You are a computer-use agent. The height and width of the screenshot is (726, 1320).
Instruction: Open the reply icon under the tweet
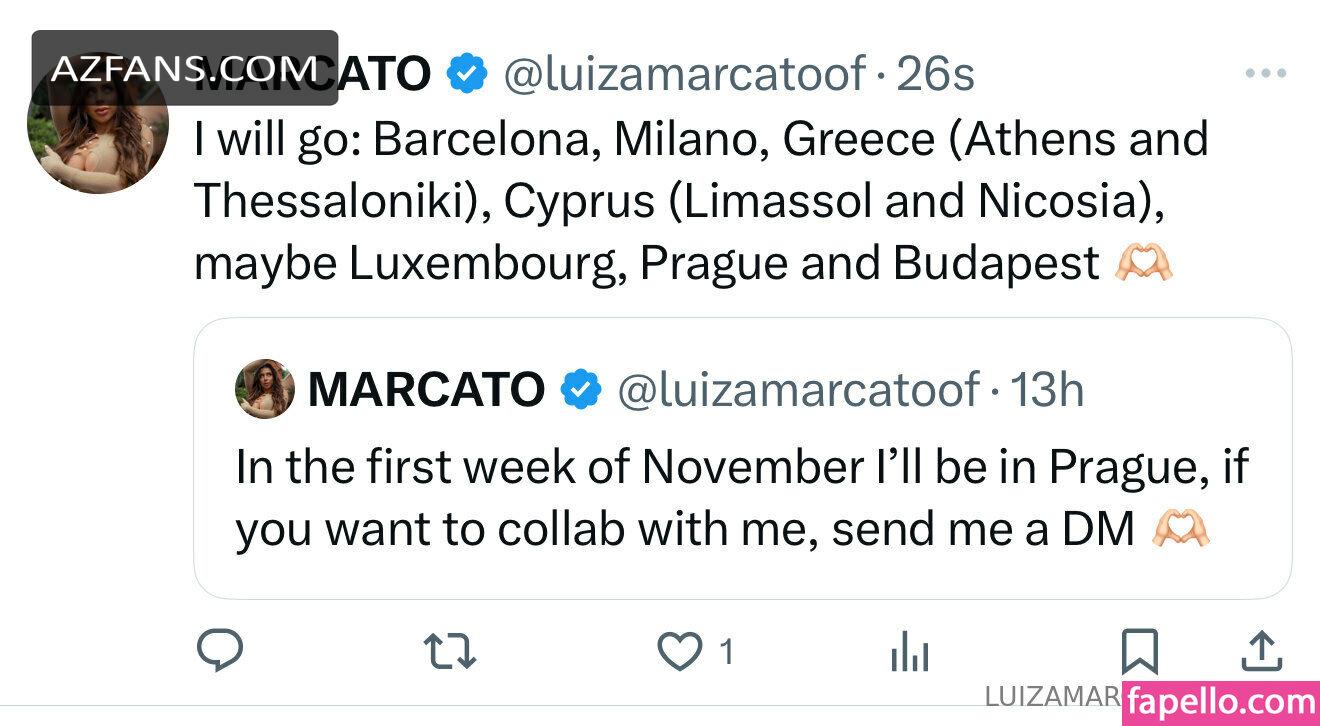tap(219, 653)
